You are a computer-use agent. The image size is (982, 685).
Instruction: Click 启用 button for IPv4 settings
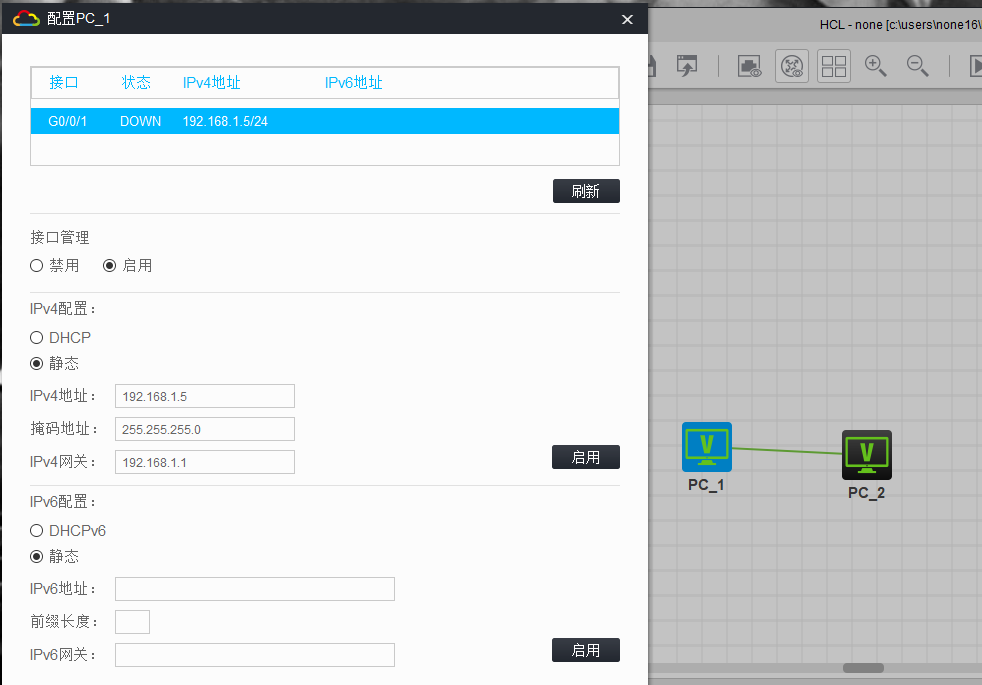pyautogui.click(x=586, y=457)
